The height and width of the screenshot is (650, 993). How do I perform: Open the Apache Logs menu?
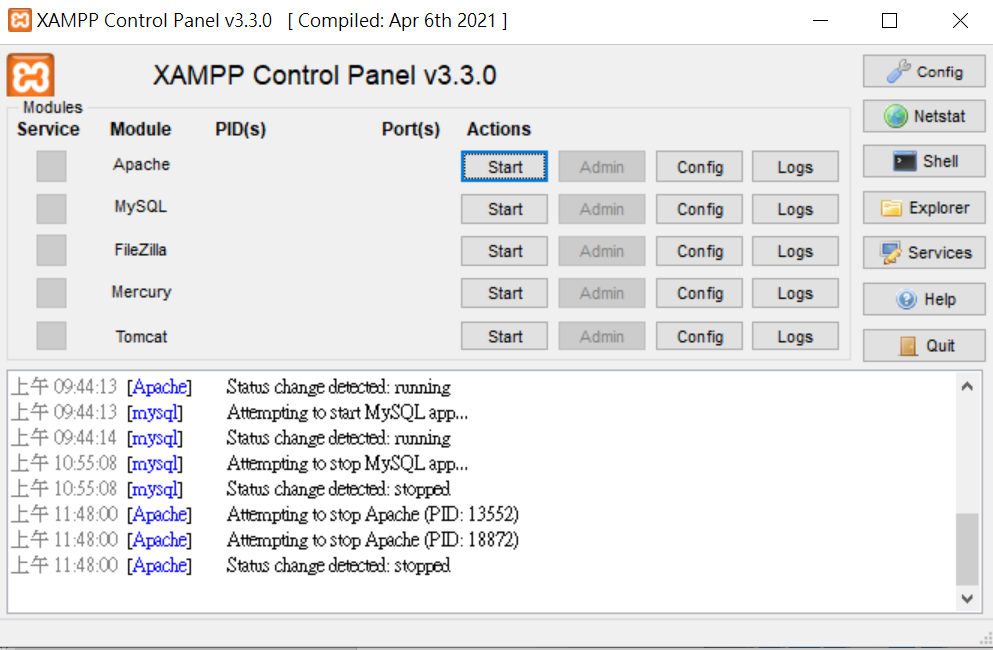tap(795, 167)
